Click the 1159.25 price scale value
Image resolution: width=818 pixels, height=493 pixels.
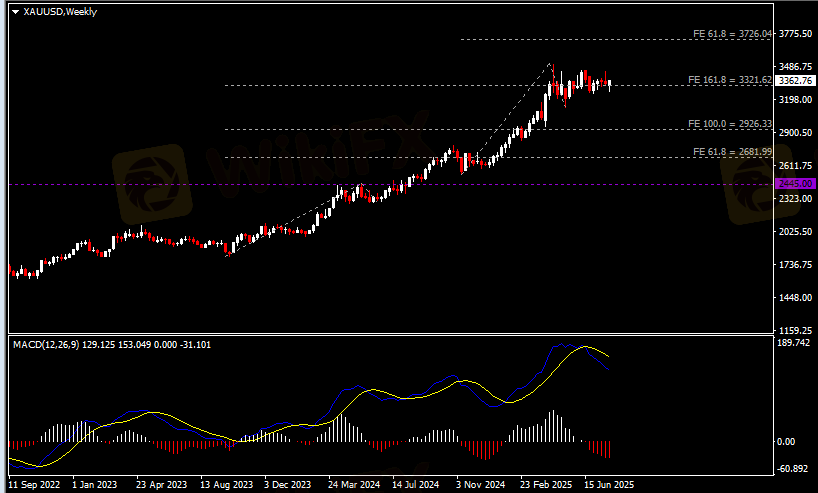pyautogui.click(x=796, y=330)
